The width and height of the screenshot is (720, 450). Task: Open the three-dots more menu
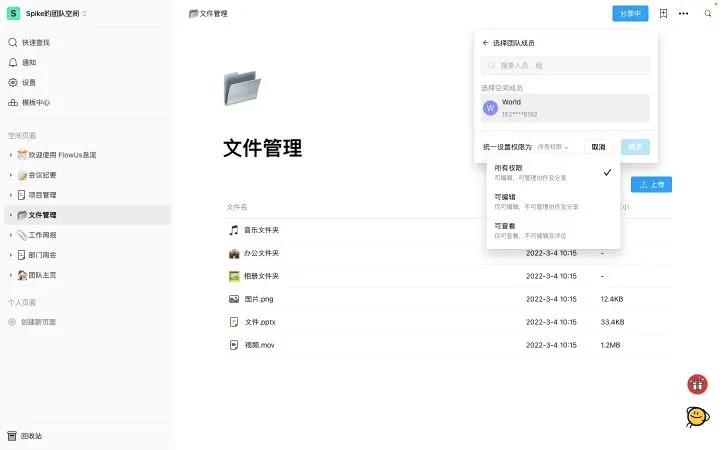pyautogui.click(x=683, y=13)
